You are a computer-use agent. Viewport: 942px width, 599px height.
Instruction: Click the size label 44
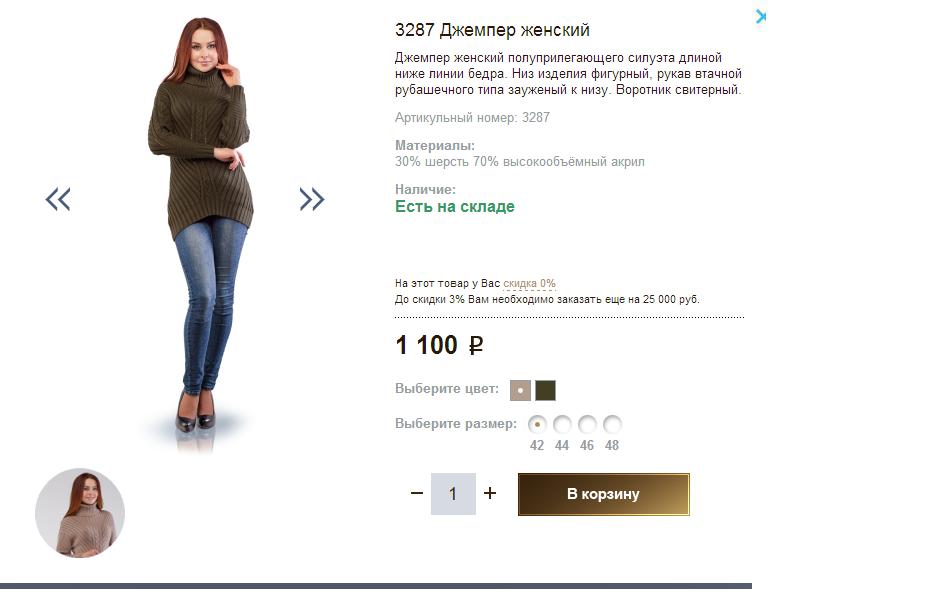pyautogui.click(x=562, y=445)
